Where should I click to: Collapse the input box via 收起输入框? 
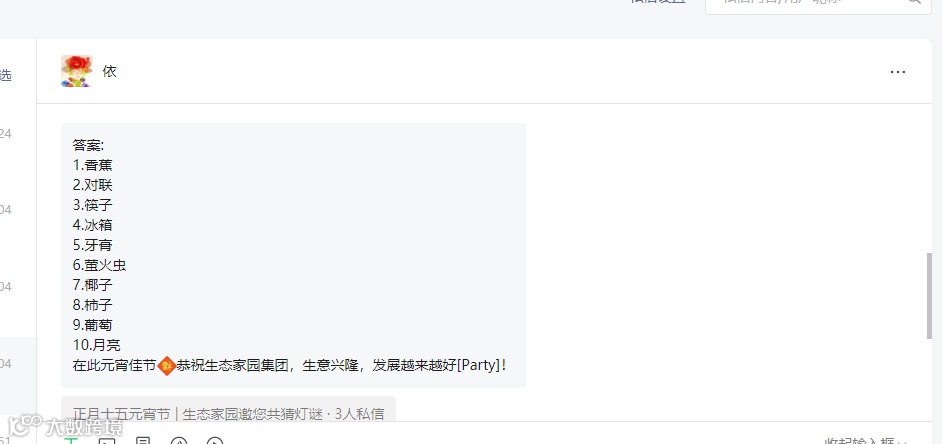tap(865, 441)
